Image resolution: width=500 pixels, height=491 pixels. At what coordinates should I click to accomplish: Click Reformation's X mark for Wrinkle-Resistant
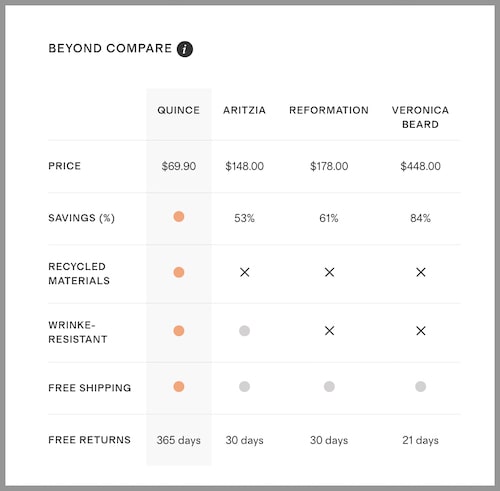(x=329, y=331)
